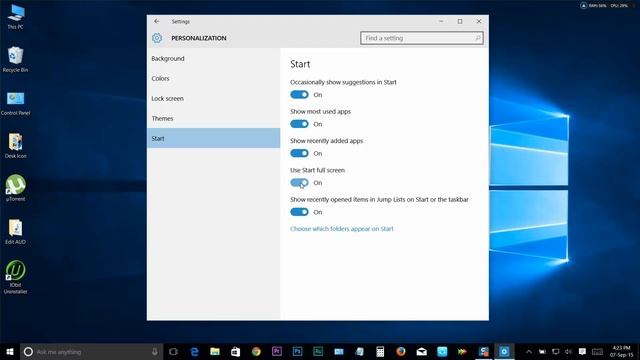Screen dimensions: 640x360
Task: Open the Windows Store taskbar icon
Action: (236, 352)
